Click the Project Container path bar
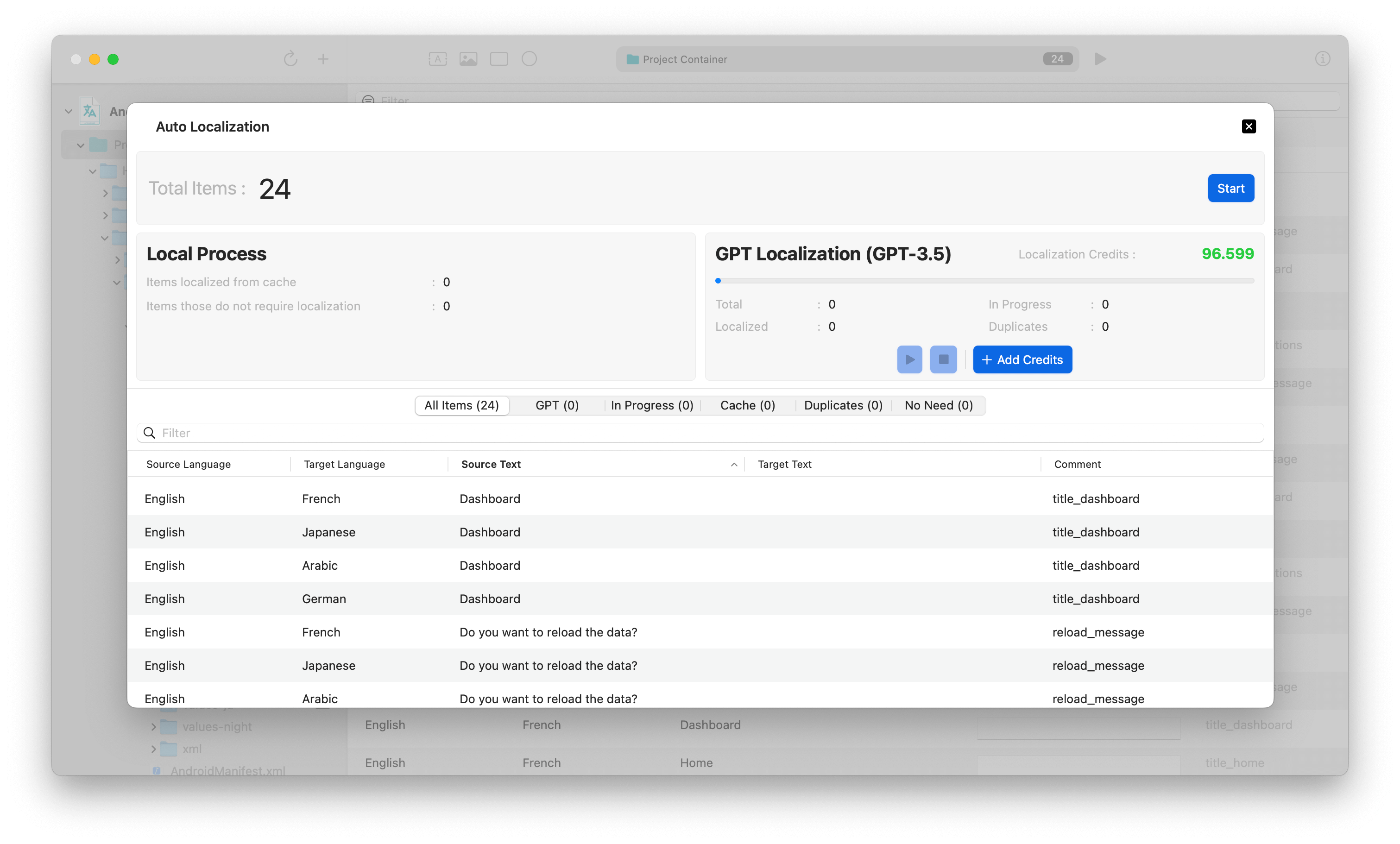The height and width of the screenshot is (844, 1400). (847, 59)
